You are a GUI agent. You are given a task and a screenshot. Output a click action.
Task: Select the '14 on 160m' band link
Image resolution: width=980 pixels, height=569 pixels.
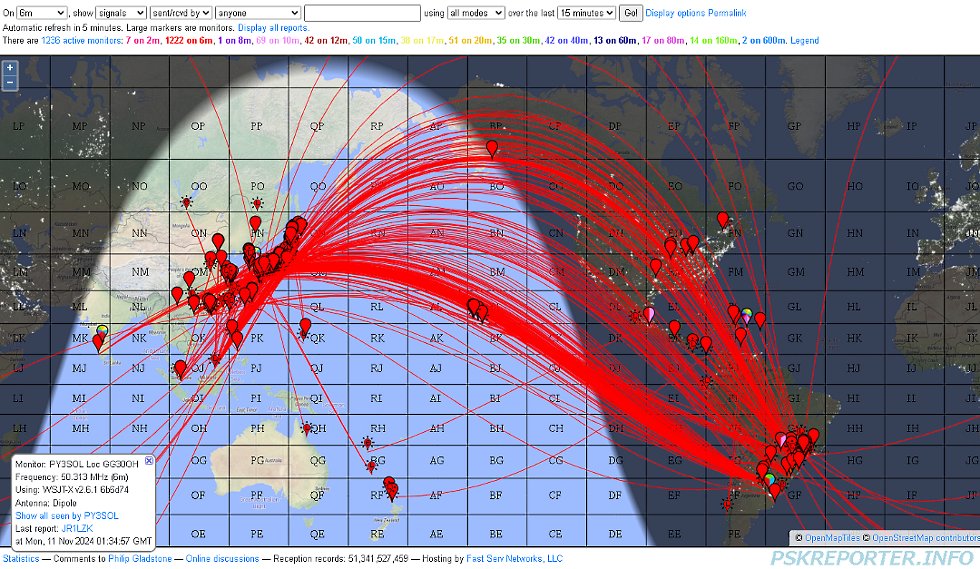click(714, 40)
